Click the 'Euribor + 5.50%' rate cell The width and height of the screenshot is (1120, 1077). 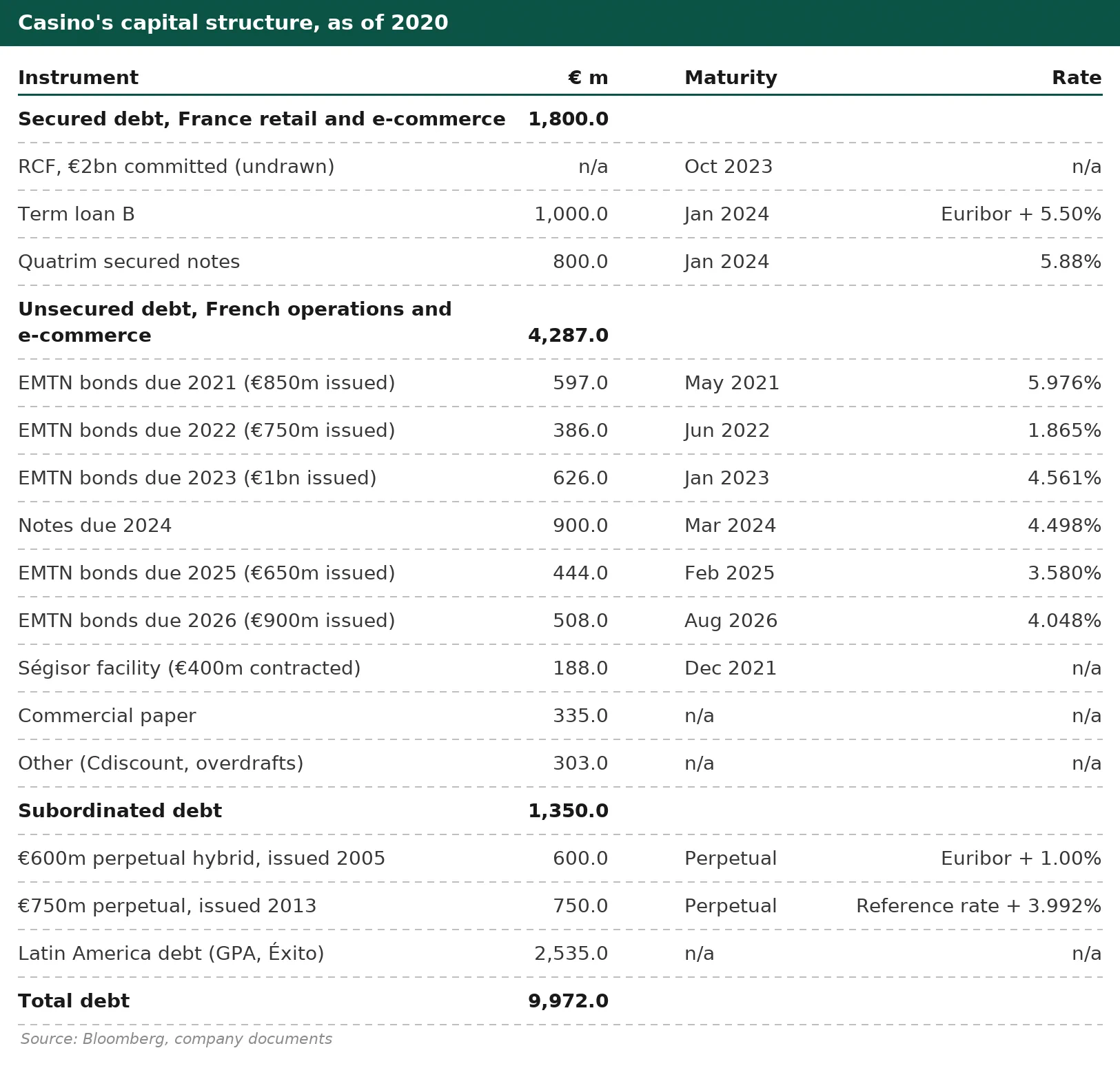1021,214
